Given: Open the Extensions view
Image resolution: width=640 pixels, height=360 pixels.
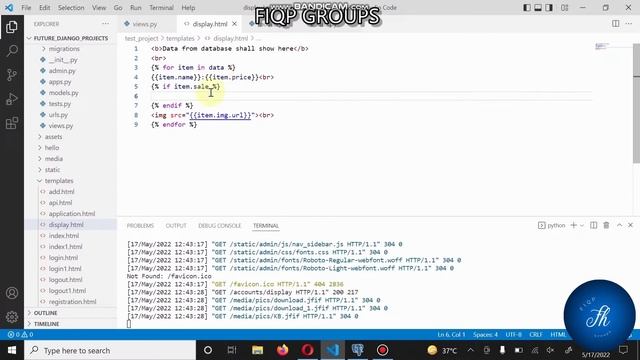Looking at the screenshot, I should tap(12, 123).
